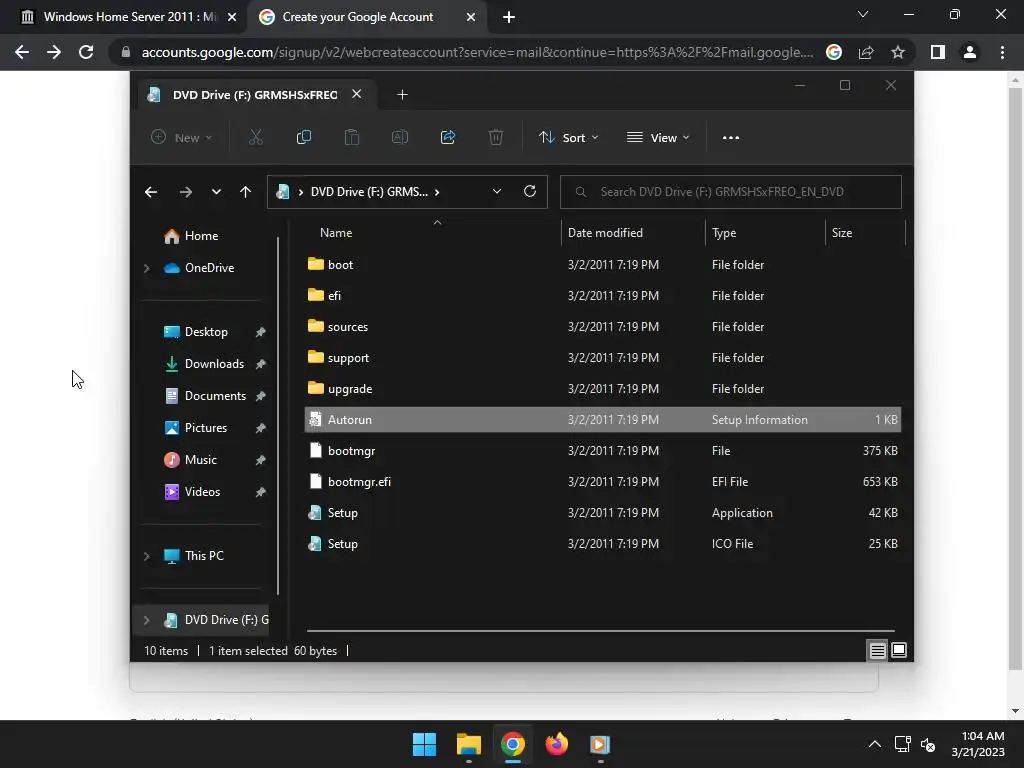The width and height of the screenshot is (1024, 768).
Task: Click the share page icon in Chrome
Action: [866, 52]
